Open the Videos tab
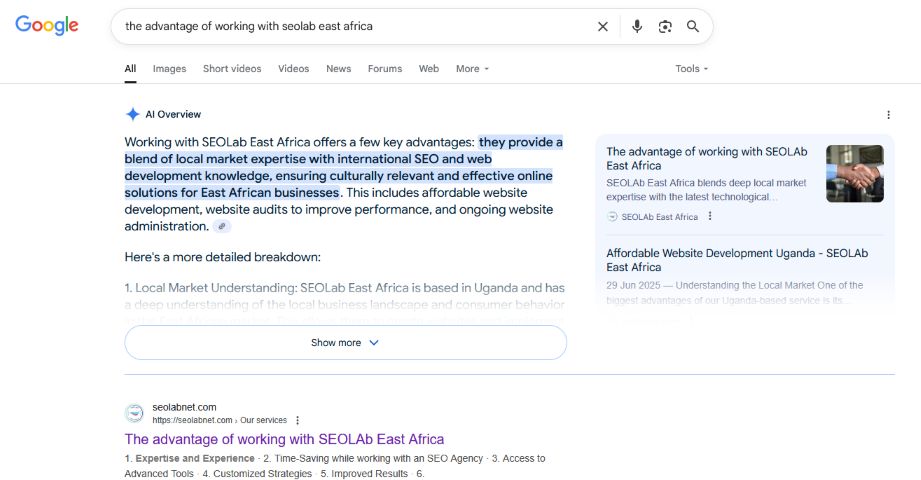This screenshot has height=480, width=921. click(294, 69)
